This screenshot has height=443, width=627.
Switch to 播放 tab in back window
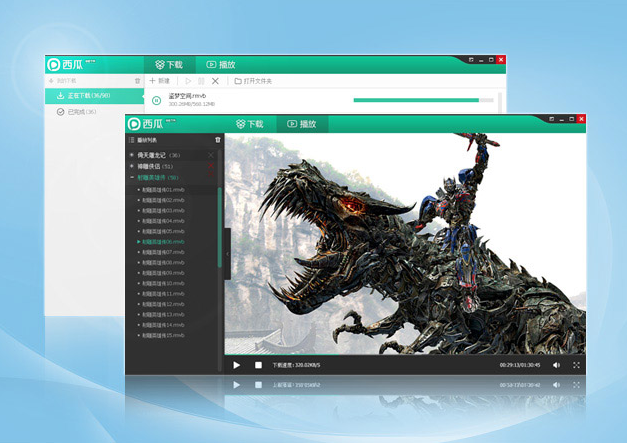tap(221, 64)
